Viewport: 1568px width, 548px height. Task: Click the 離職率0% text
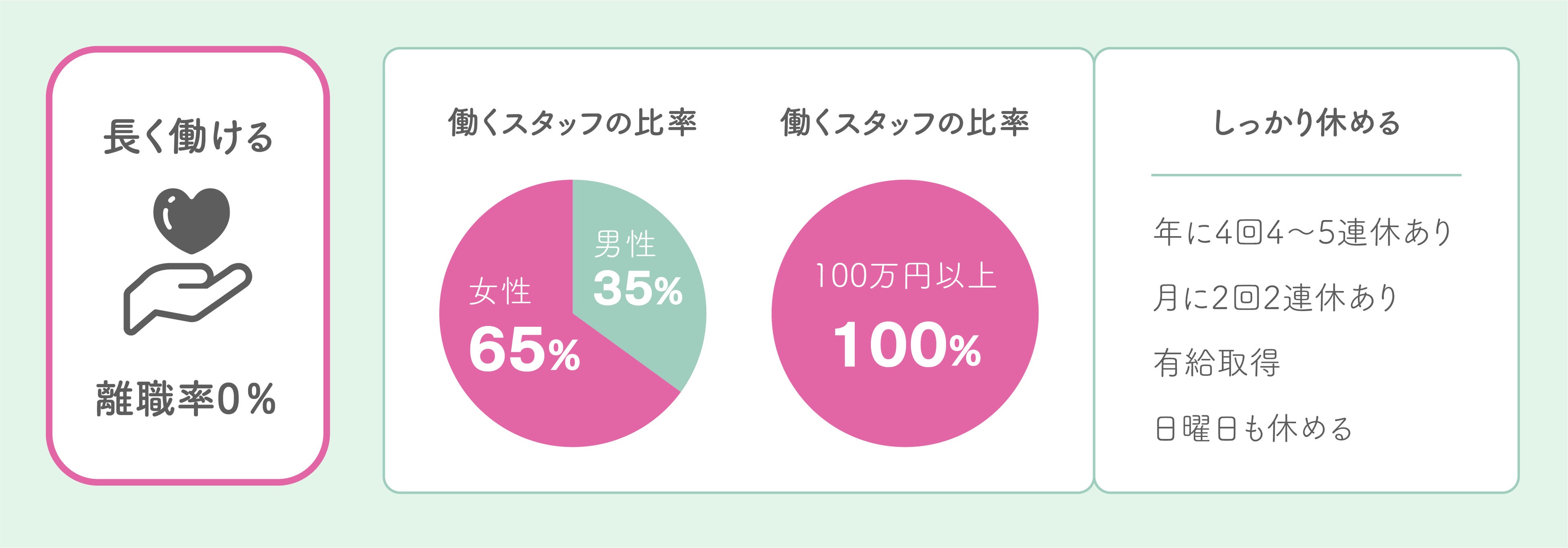pos(186,400)
